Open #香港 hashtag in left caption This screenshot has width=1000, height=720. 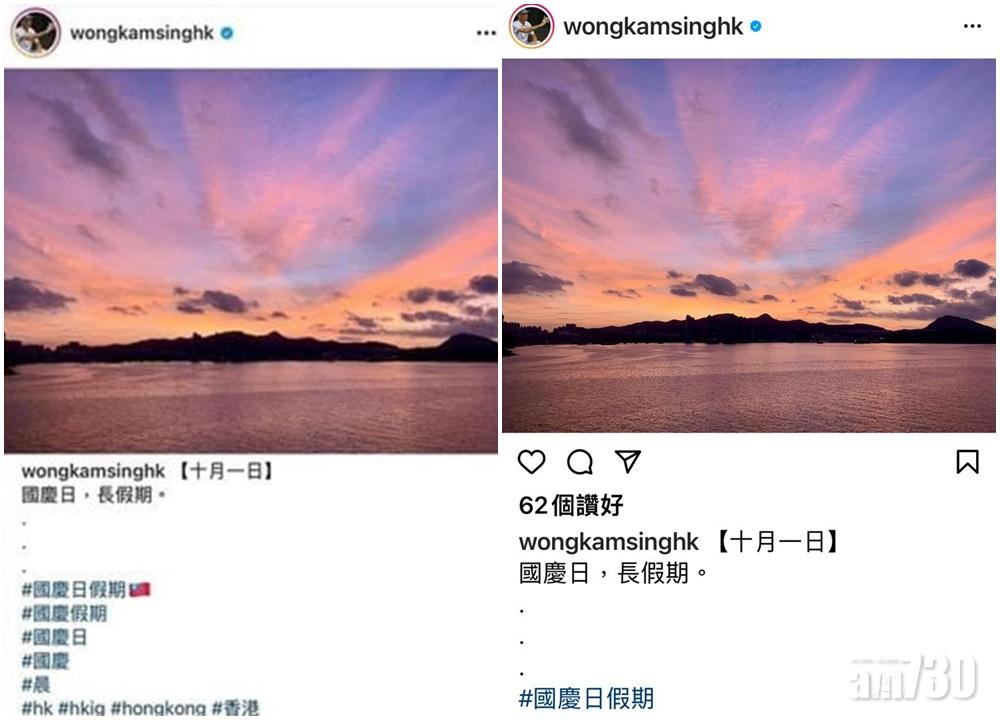pyautogui.click(x=235, y=708)
